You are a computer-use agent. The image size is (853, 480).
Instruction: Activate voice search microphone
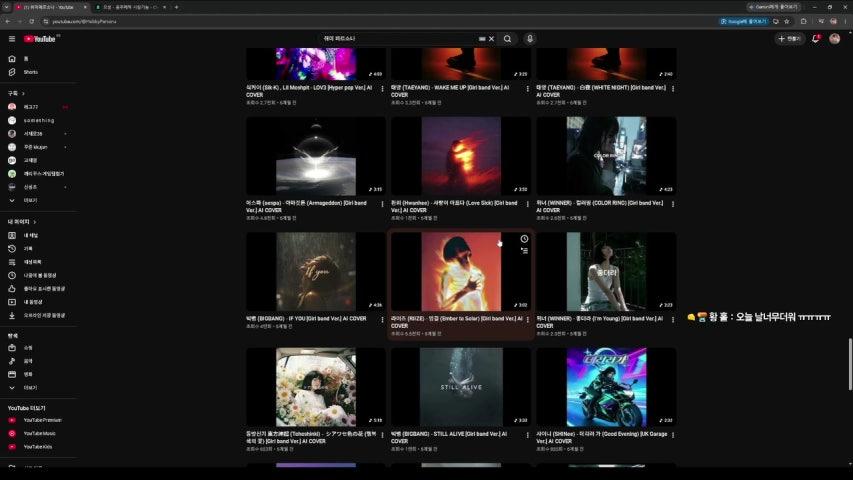tap(529, 39)
